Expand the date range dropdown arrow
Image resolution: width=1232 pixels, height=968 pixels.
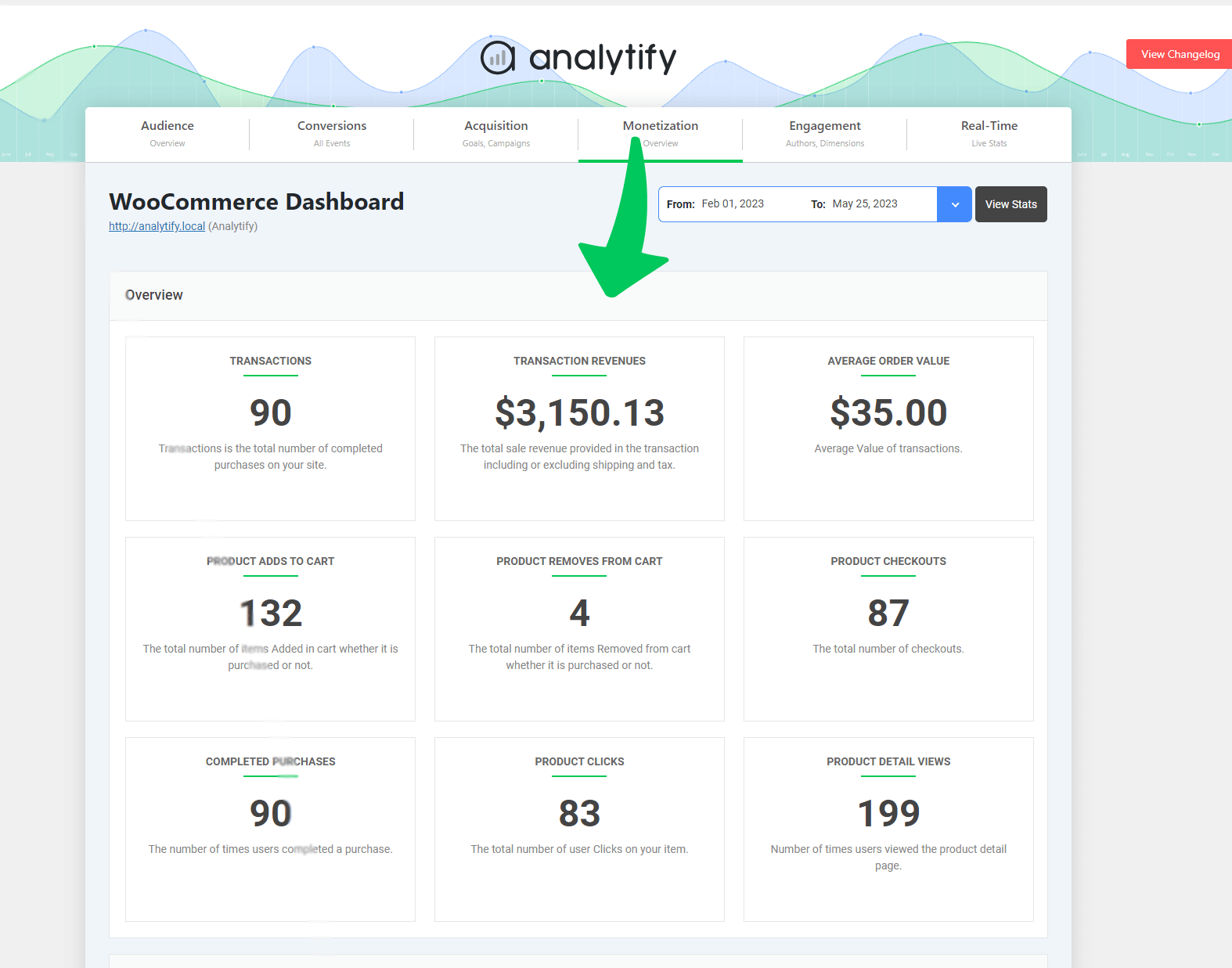click(x=955, y=204)
